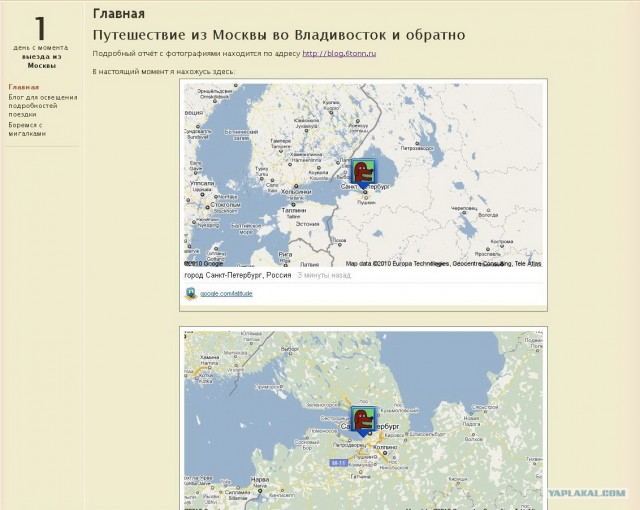Click the Череповец label on upper map
640x510 pixels.
coord(463,208)
